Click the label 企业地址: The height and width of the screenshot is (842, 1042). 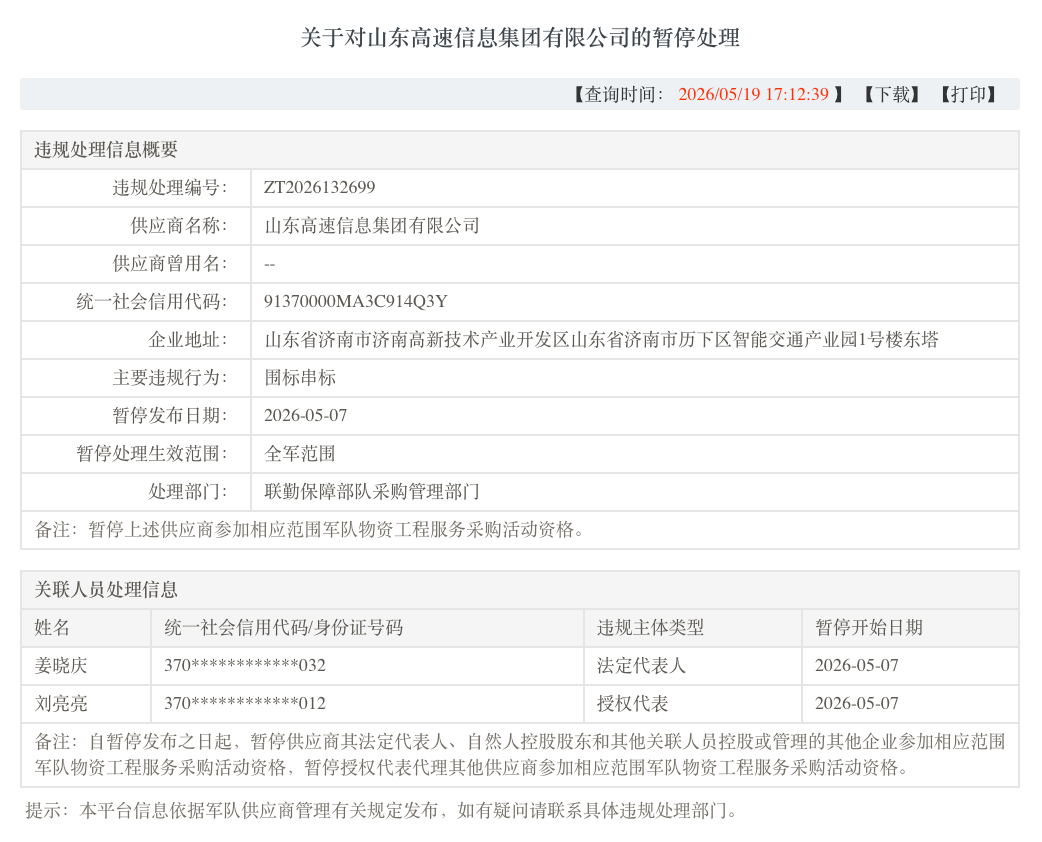click(x=187, y=340)
